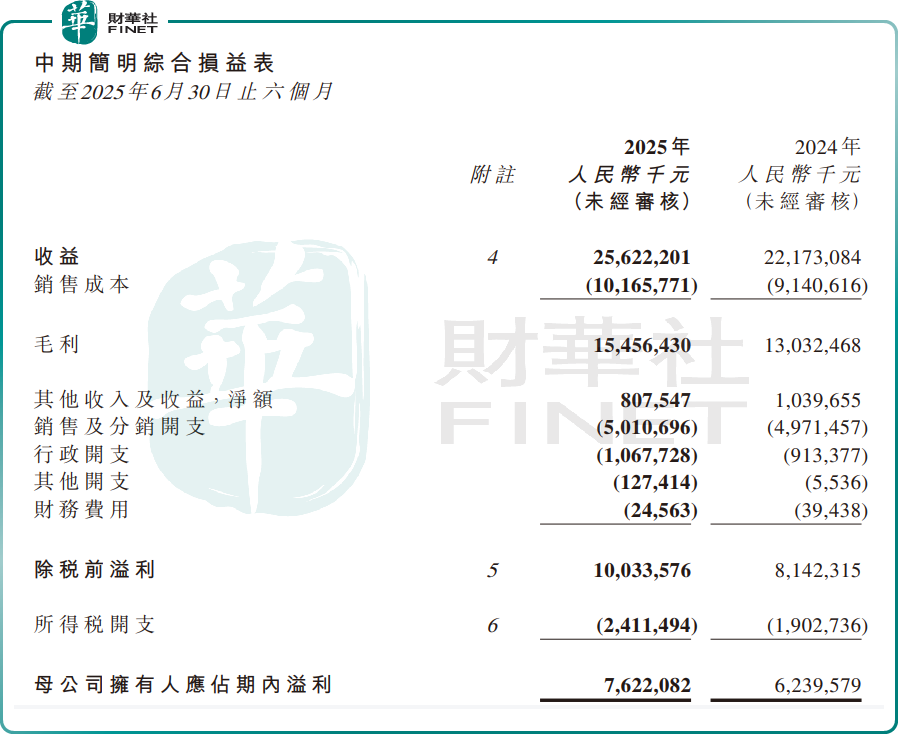Click the 2024年 column header
898x754 pixels.
pyautogui.click(x=828, y=147)
